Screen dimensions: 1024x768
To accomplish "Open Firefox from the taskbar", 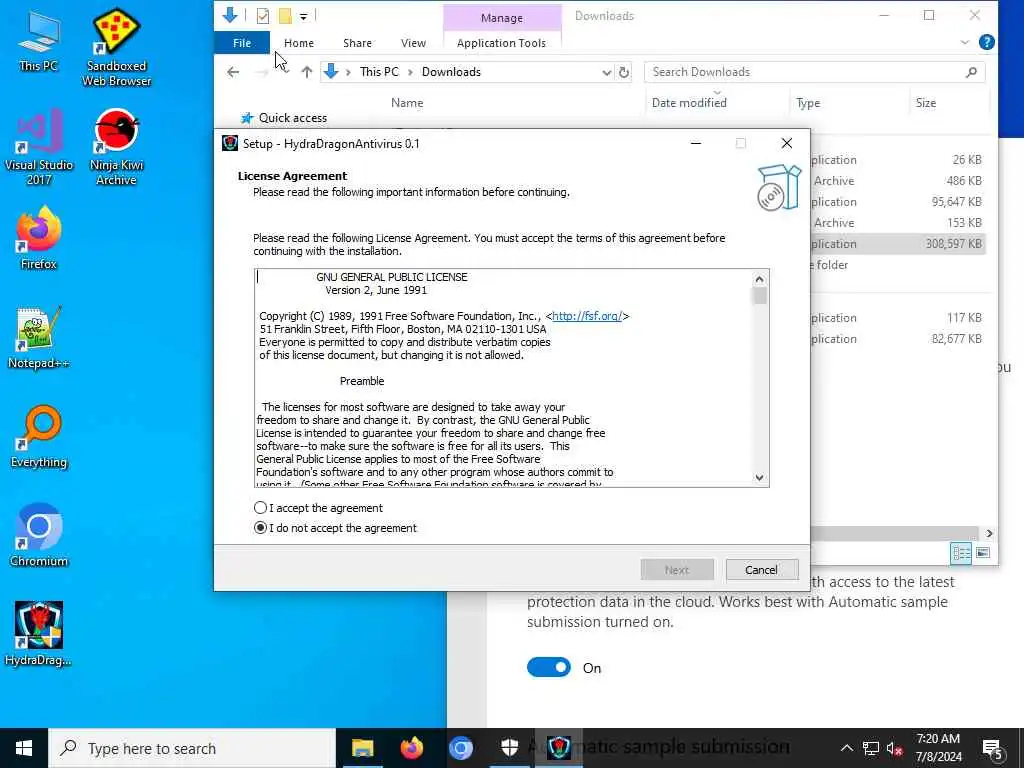I will pos(411,748).
